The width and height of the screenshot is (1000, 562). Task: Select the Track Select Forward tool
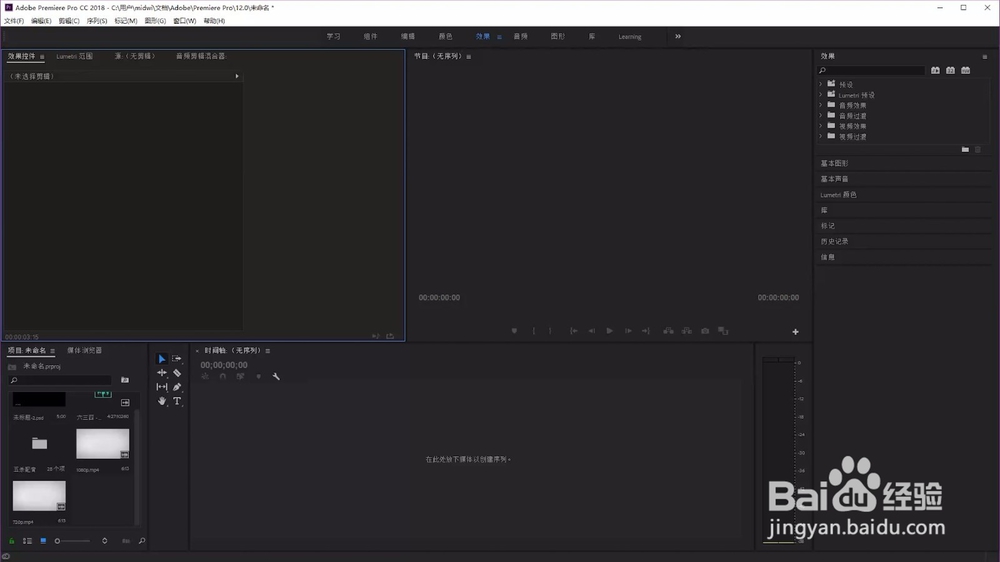pos(177,359)
